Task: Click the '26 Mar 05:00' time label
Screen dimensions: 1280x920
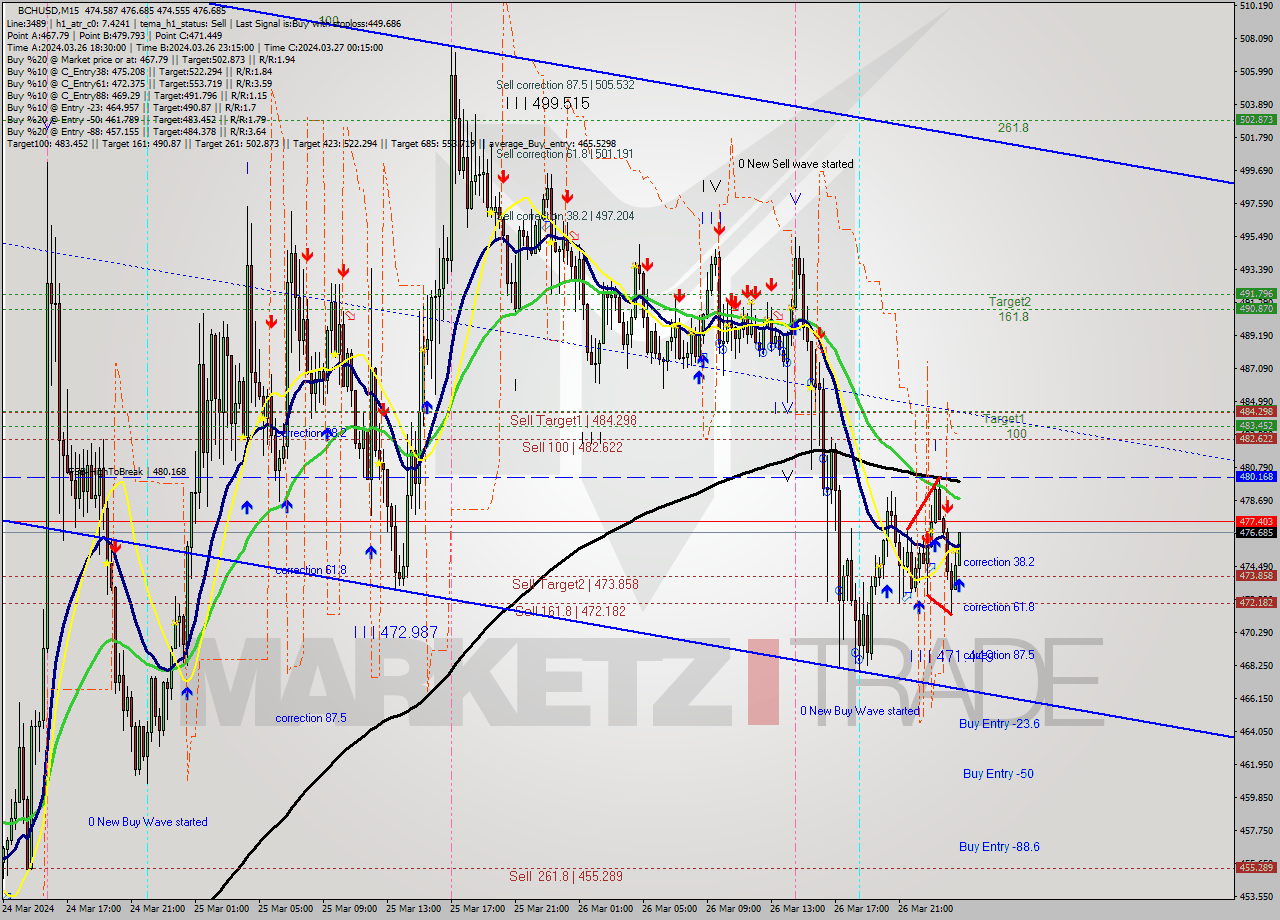Action: tap(669, 909)
